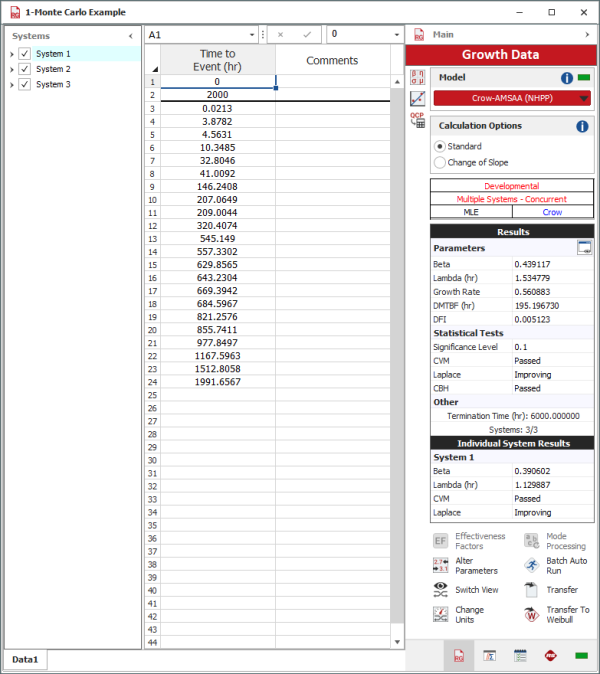Click the Alter Parameters icon

pyautogui.click(x=439, y=565)
